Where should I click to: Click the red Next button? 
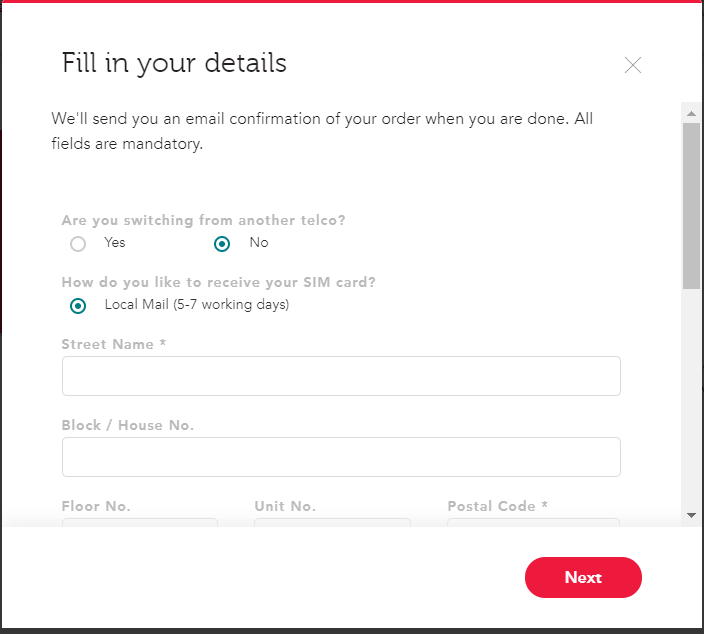coord(583,577)
